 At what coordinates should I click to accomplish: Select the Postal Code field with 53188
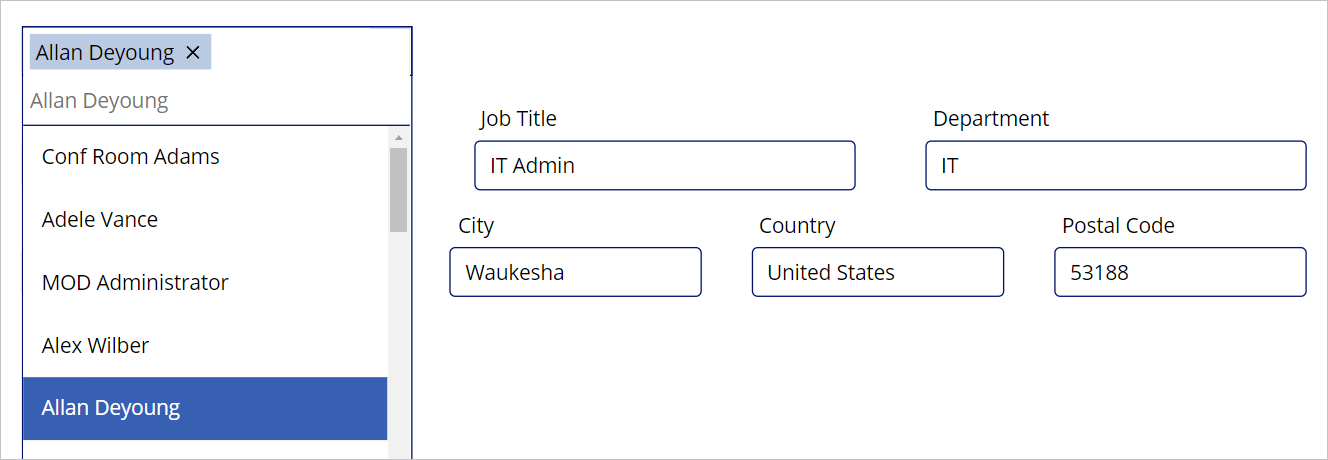1180,272
